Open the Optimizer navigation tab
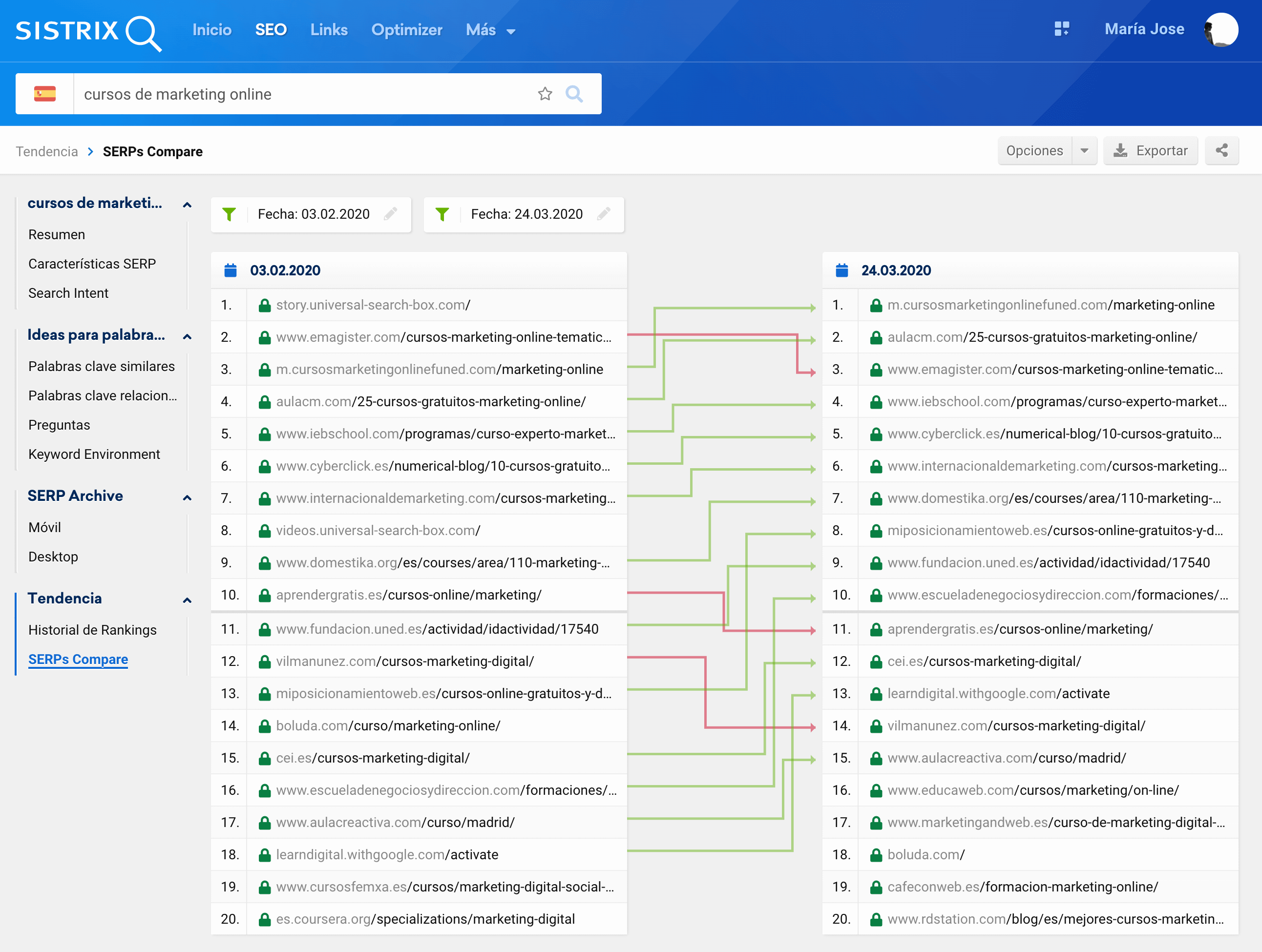 click(406, 30)
